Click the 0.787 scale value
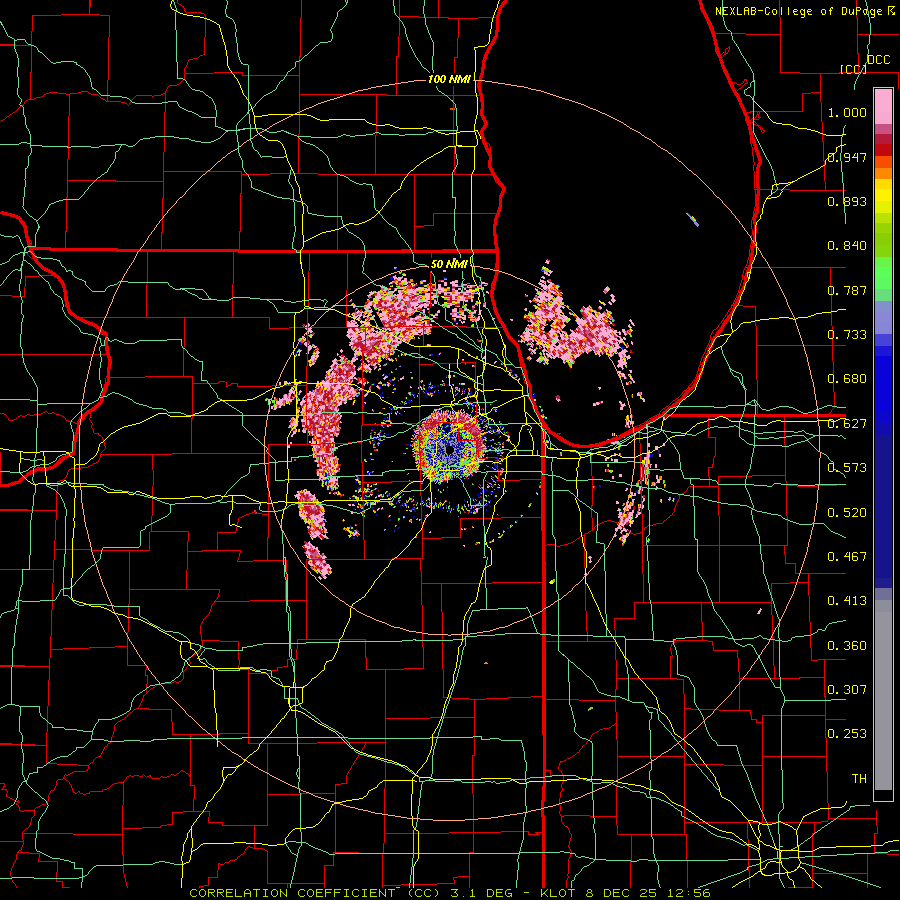This screenshot has height=900, width=900. click(x=847, y=290)
